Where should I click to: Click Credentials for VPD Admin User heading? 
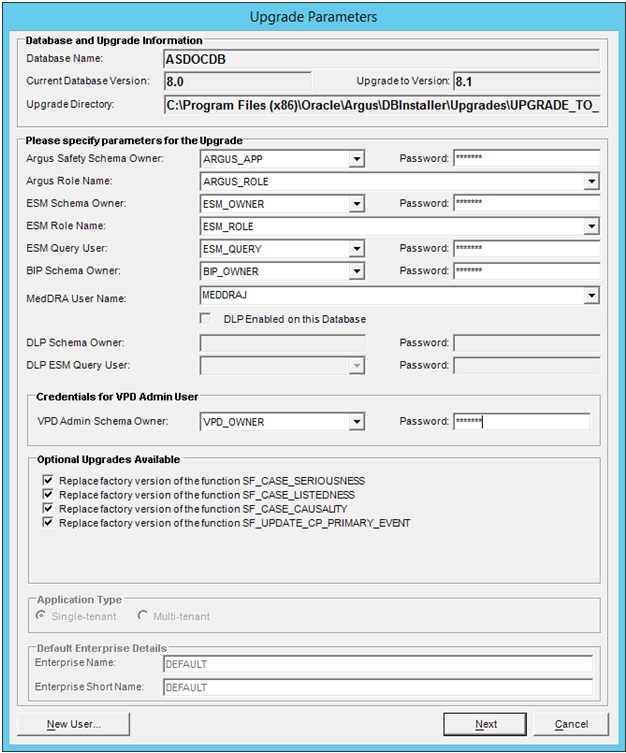point(117,397)
